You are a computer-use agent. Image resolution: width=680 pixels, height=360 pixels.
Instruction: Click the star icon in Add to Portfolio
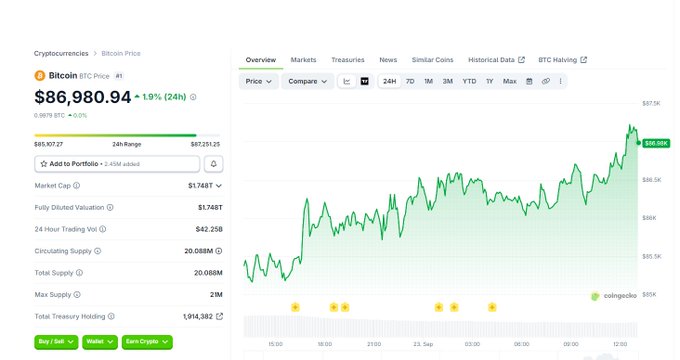44,164
